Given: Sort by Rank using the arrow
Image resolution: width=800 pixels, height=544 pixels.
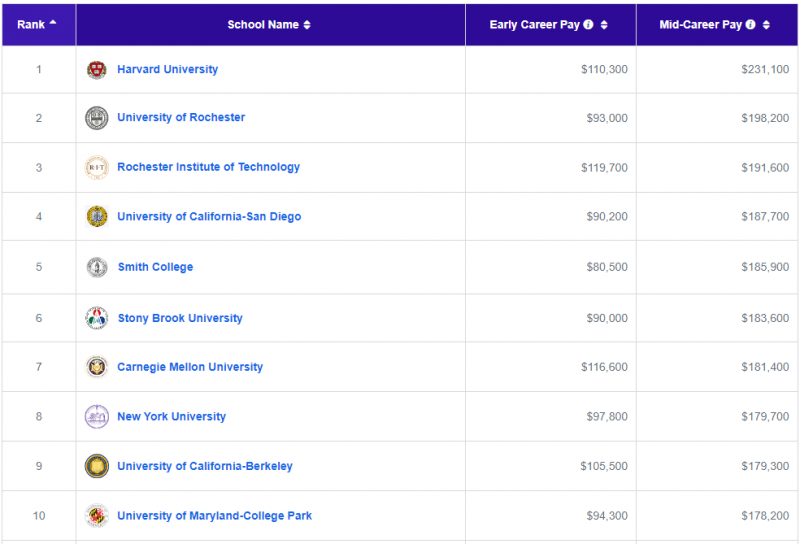Looking at the screenshot, I should click(x=53, y=22).
